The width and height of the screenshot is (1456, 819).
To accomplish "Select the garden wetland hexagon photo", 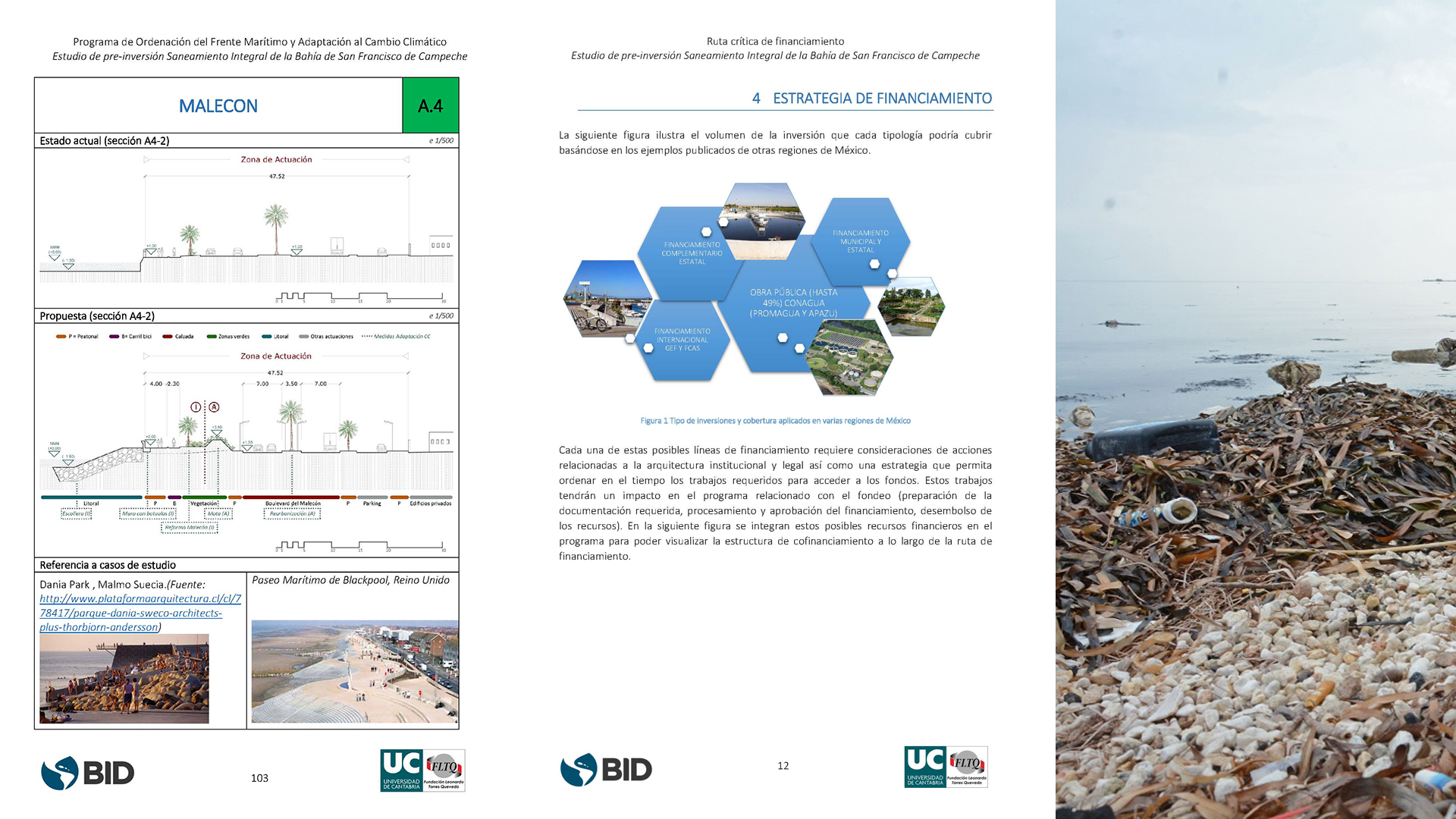I will tap(912, 306).
